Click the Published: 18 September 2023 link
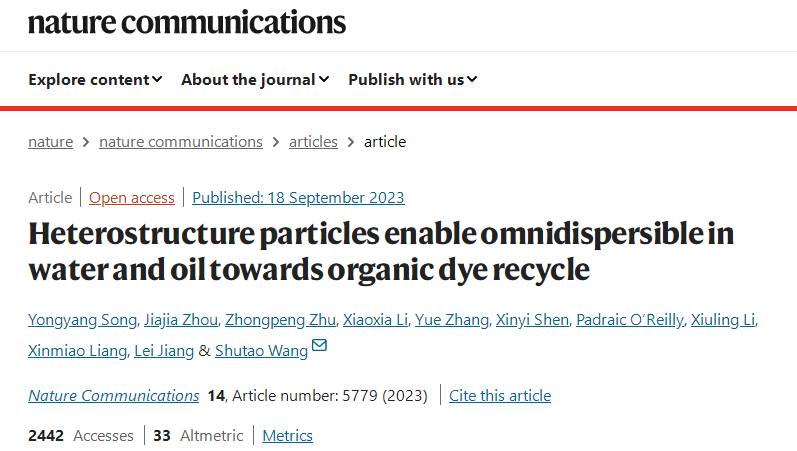 click(298, 198)
